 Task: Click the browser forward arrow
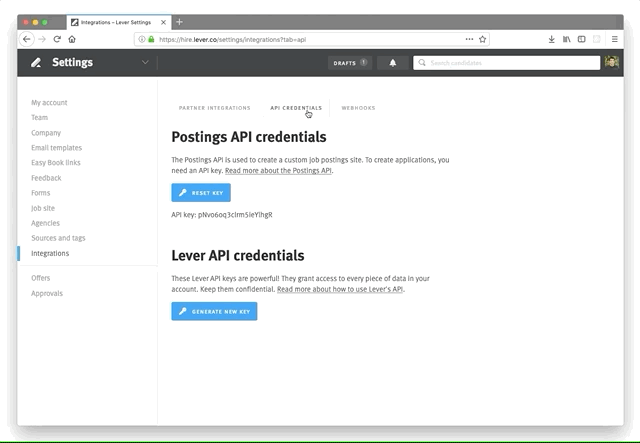coord(42,39)
